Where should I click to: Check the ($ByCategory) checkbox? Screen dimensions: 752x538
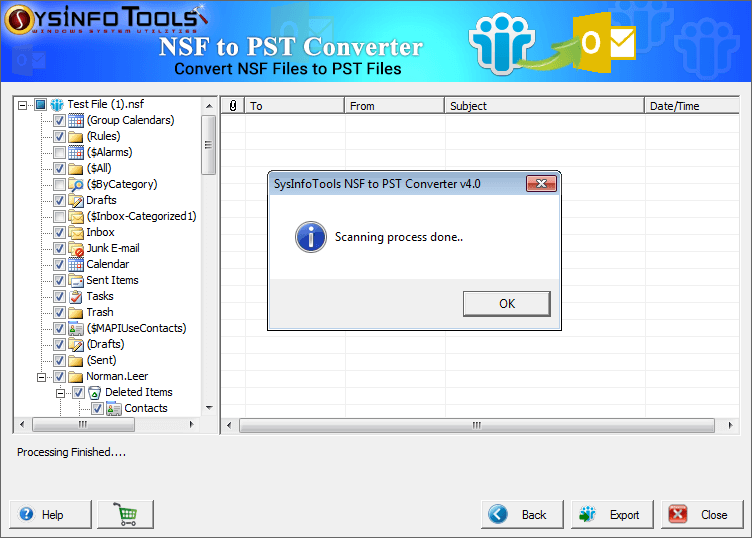(x=59, y=184)
